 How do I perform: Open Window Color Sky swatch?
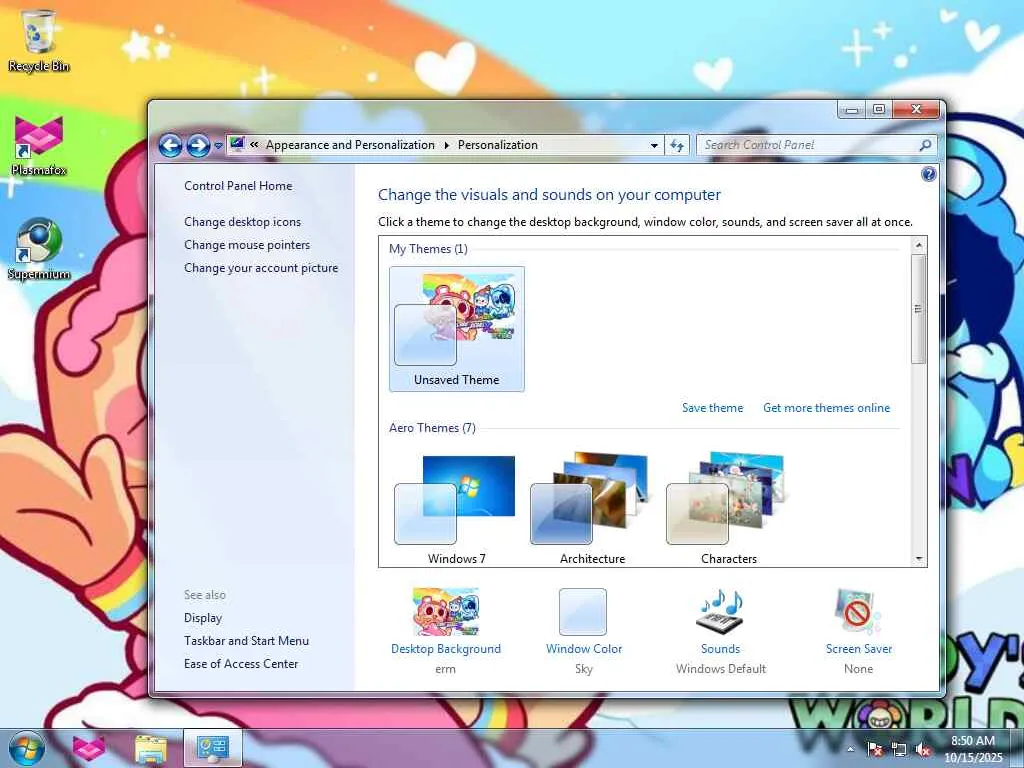[583, 612]
